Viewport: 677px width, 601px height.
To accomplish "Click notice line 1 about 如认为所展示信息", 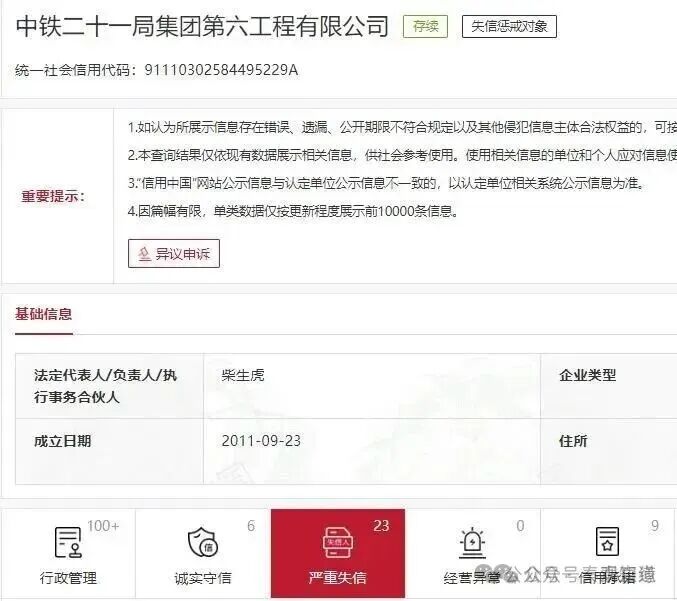I will click(x=402, y=127).
